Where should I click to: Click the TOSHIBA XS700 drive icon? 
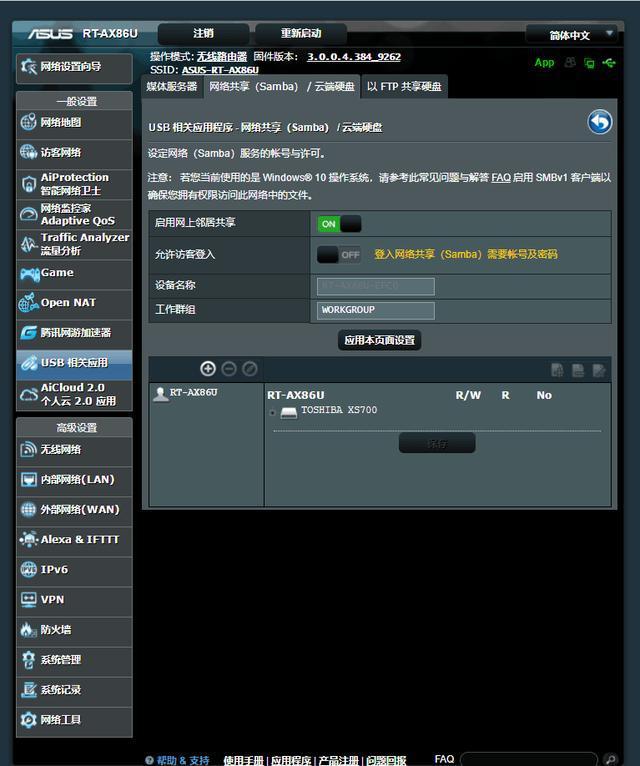click(288, 413)
